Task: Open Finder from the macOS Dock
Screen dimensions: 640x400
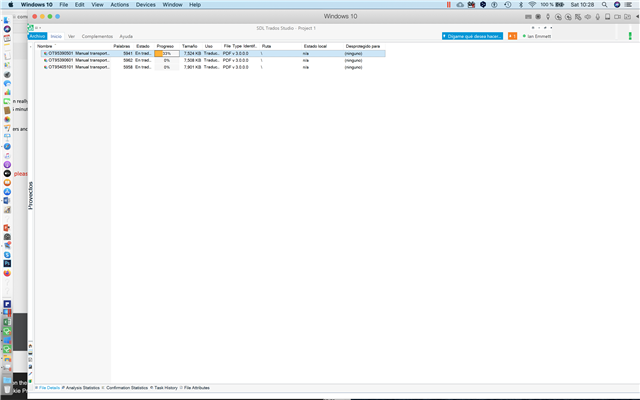Action: click(x=7, y=20)
